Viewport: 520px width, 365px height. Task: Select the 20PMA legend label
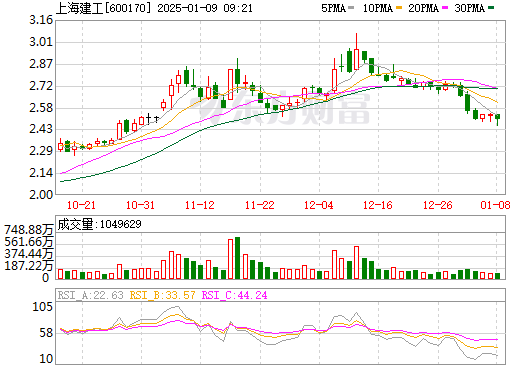[x=423, y=8]
